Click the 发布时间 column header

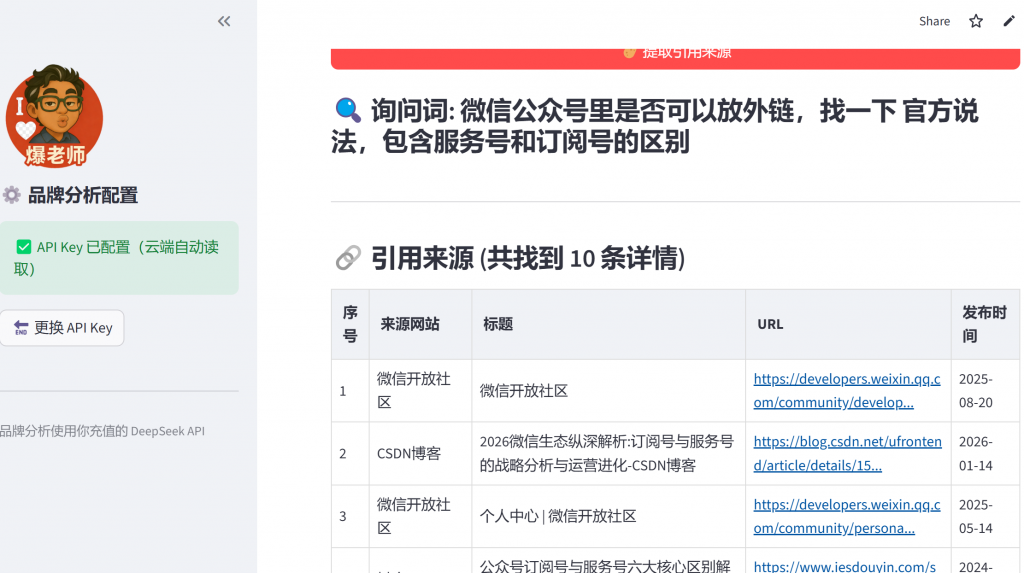coord(985,324)
